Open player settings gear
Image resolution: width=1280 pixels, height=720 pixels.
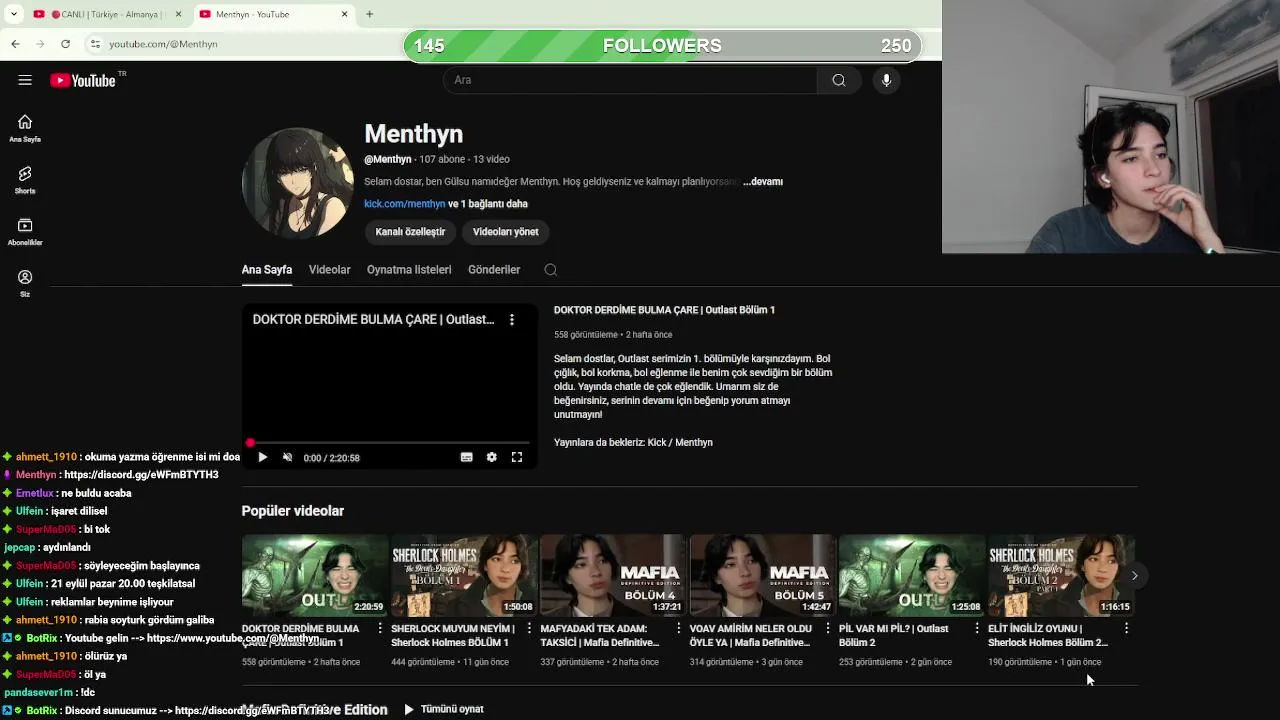pyautogui.click(x=492, y=457)
